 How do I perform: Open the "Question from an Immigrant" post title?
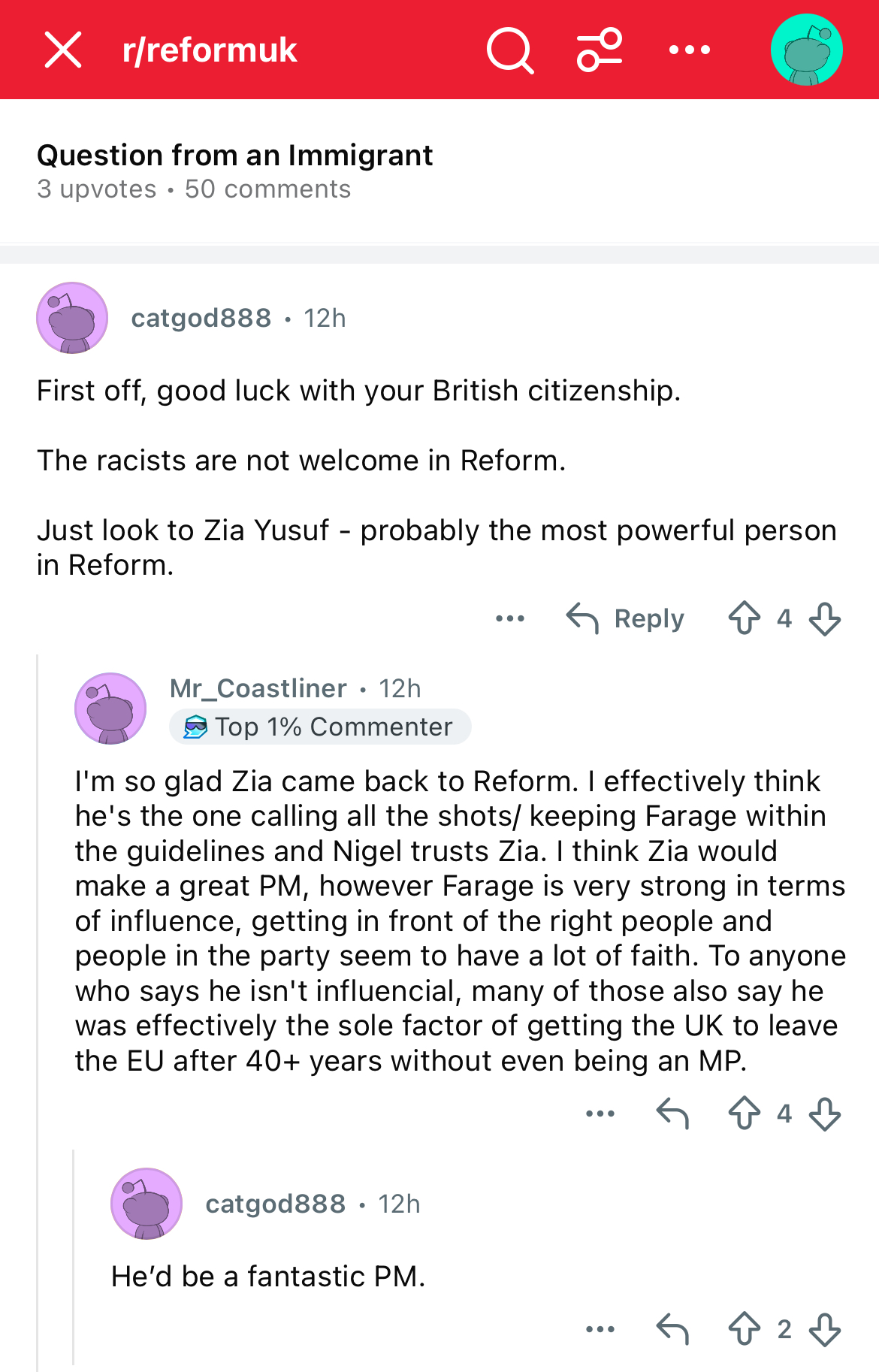235,156
